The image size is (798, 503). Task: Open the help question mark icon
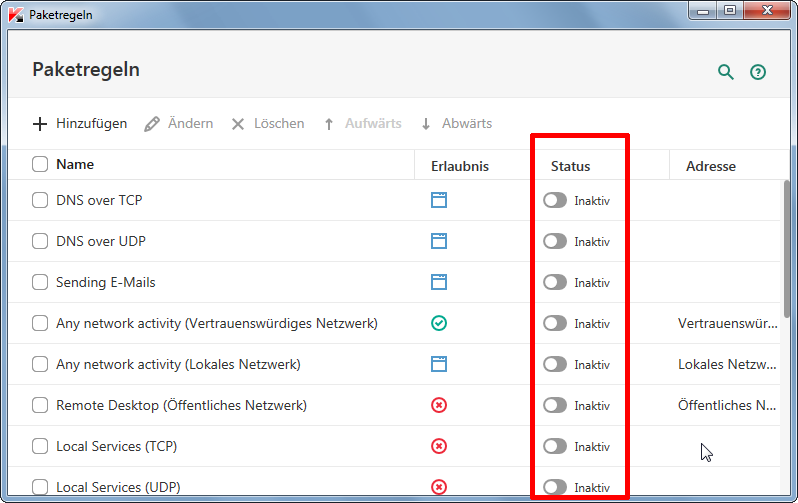[758, 72]
